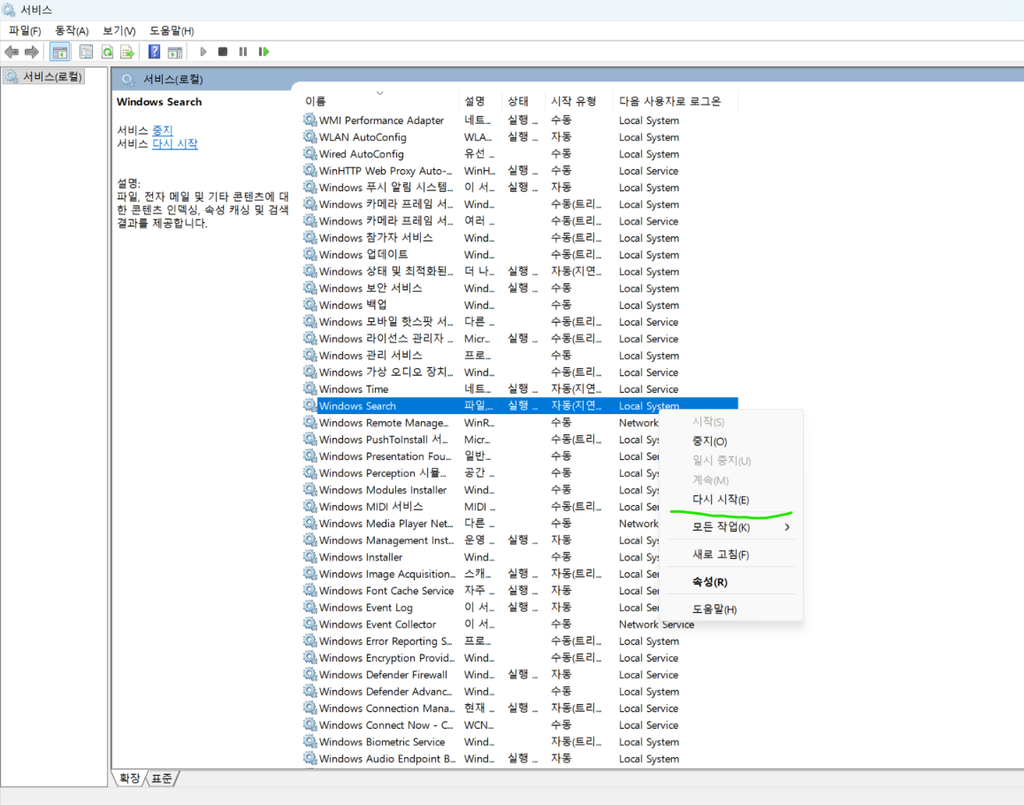Click the Restart Service toolbar icon
The height and width of the screenshot is (805, 1024).
263,52
